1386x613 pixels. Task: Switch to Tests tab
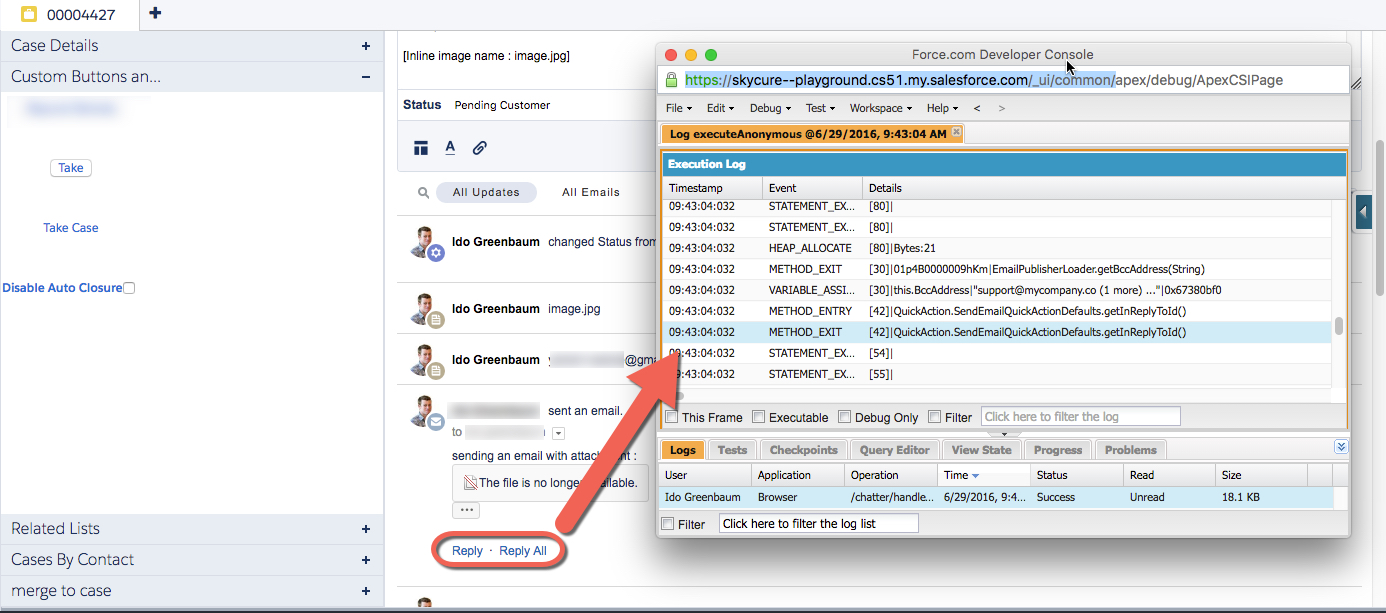click(732, 450)
